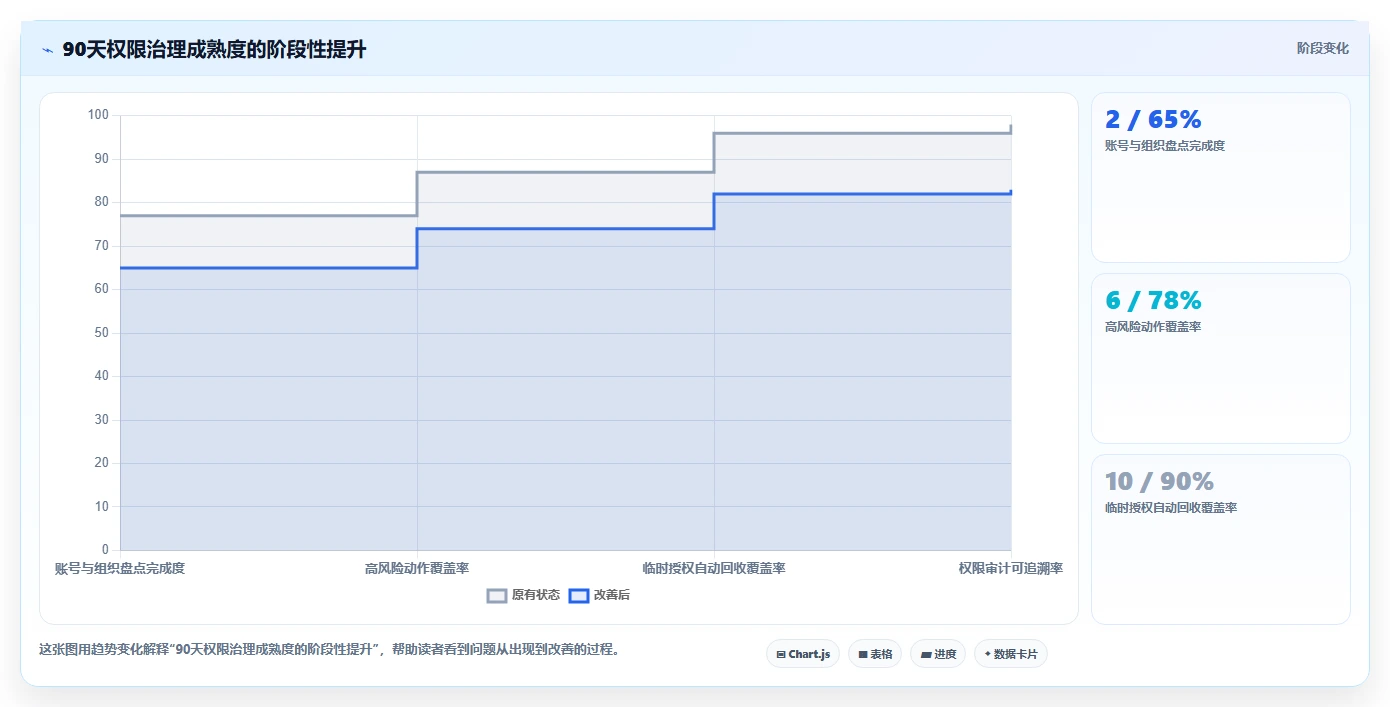Click the 高风险动作覆盖率 card caption
This screenshot has height=707, width=1390.
point(1153,327)
